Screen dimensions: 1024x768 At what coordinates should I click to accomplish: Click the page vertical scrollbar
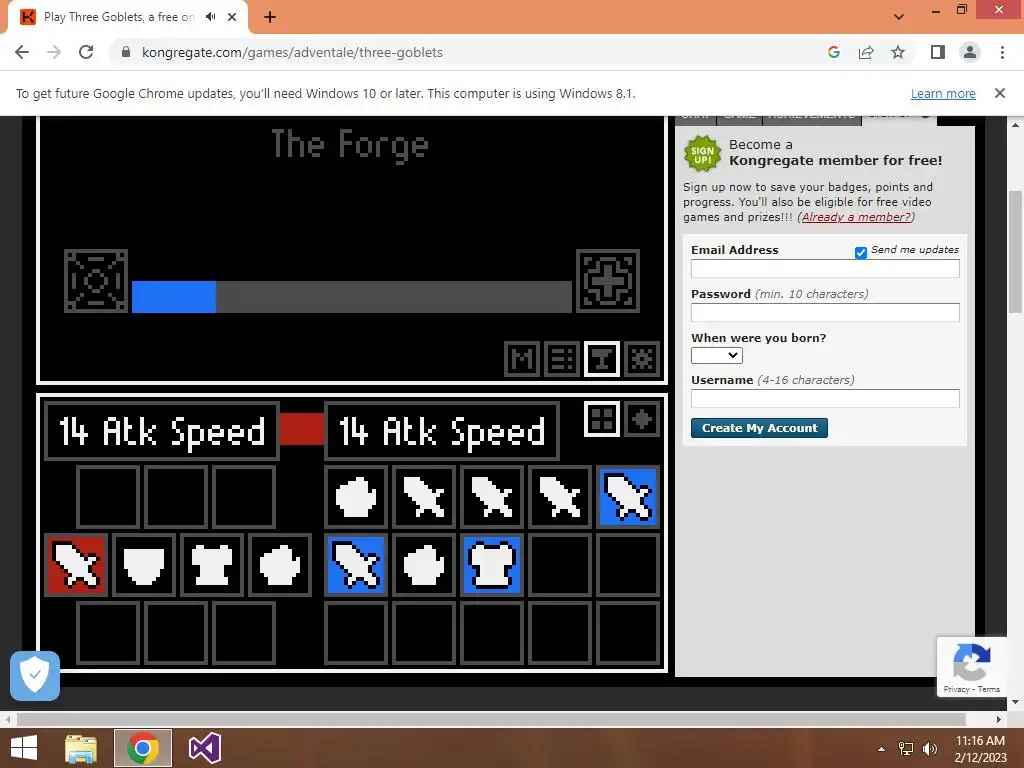[1015, 252]
